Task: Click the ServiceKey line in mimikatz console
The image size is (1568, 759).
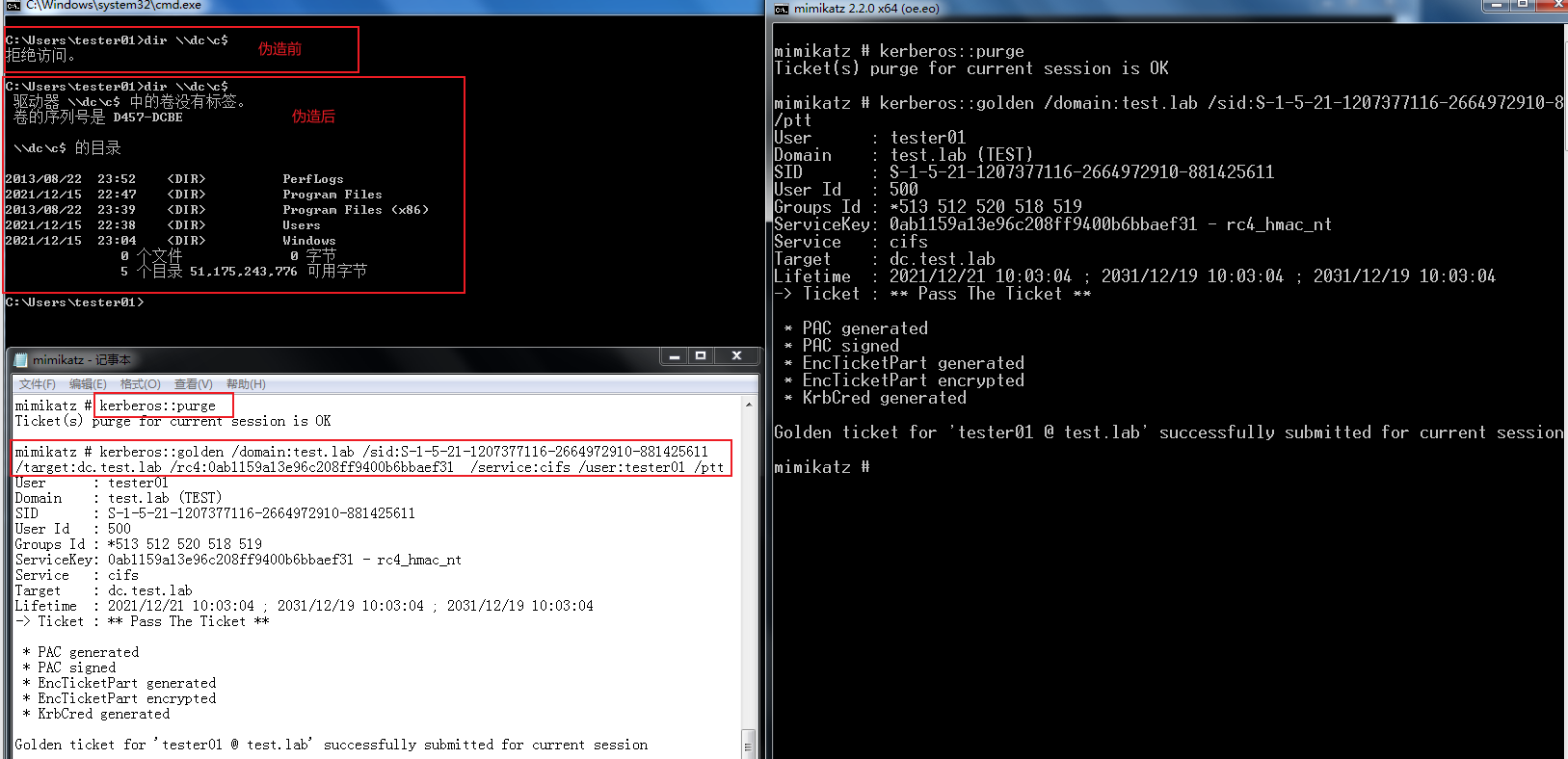Action: click(x=1053, y=224)
